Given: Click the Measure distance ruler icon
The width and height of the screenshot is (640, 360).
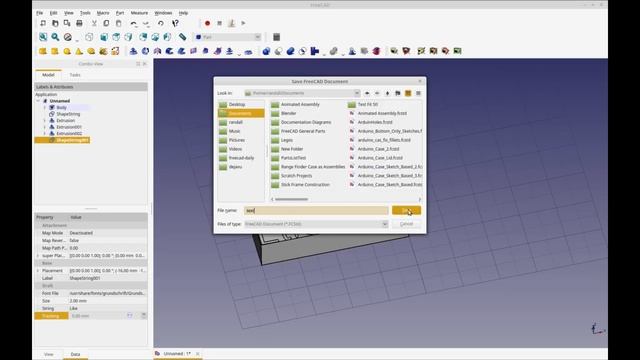Looking at the screenshot, I should tap(182, 37).
